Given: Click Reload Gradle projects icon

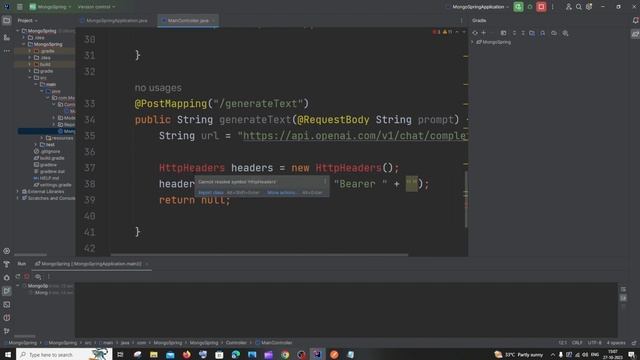Looking at the screenshot, I should coord(475,33).
